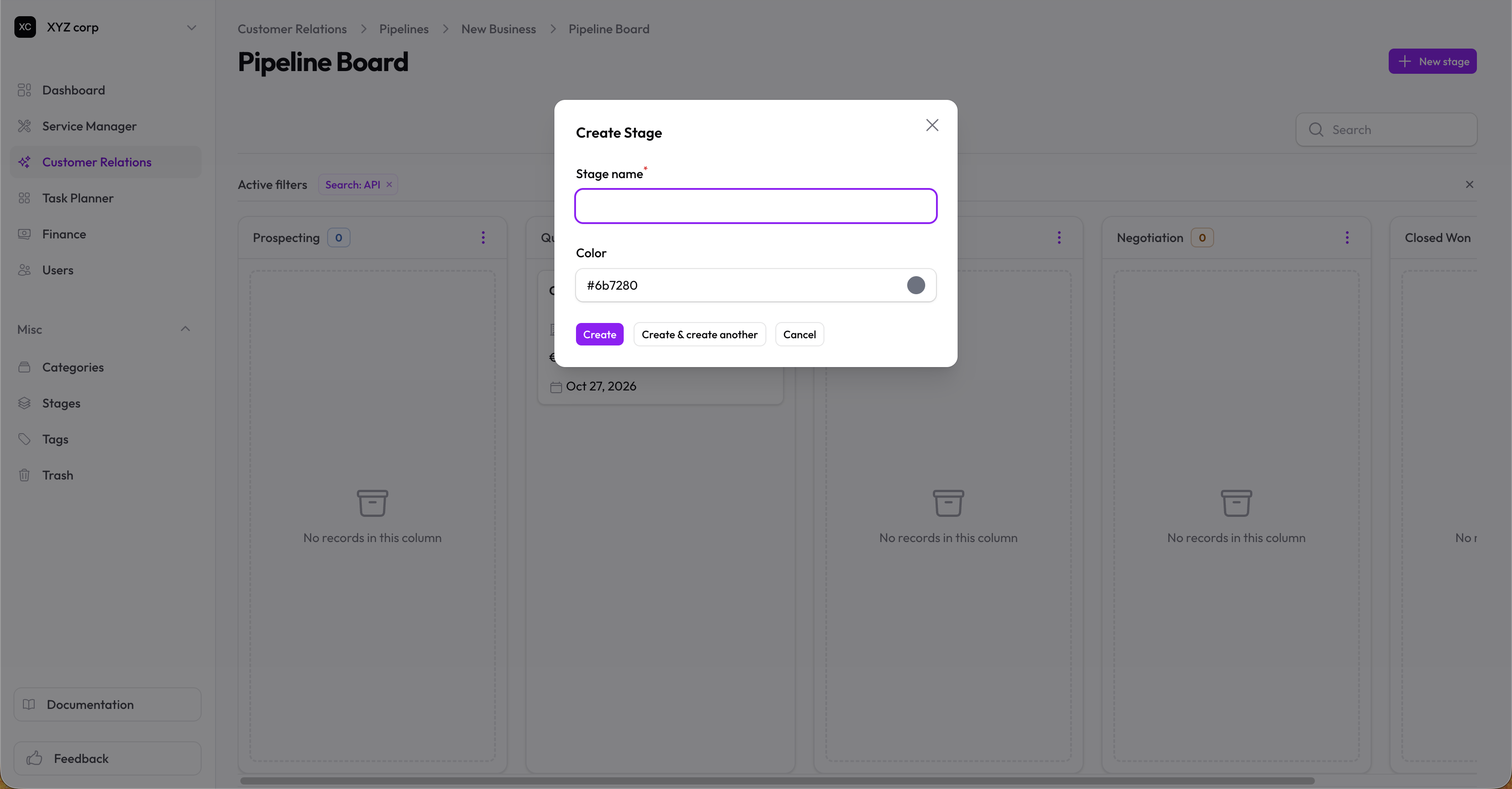This screenshot has width=1512, height=789.
Task: Open the Finance section
Action: tap(106, 234)
